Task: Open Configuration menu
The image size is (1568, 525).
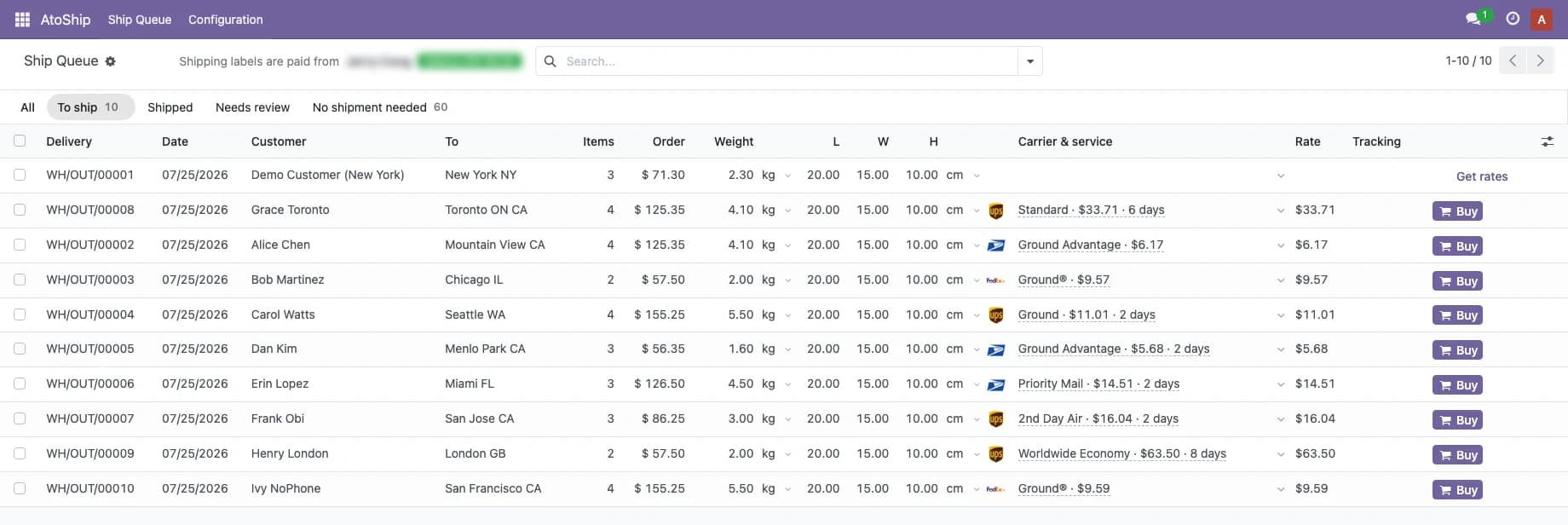Action: pyautogui.click(x=226, y=20)
